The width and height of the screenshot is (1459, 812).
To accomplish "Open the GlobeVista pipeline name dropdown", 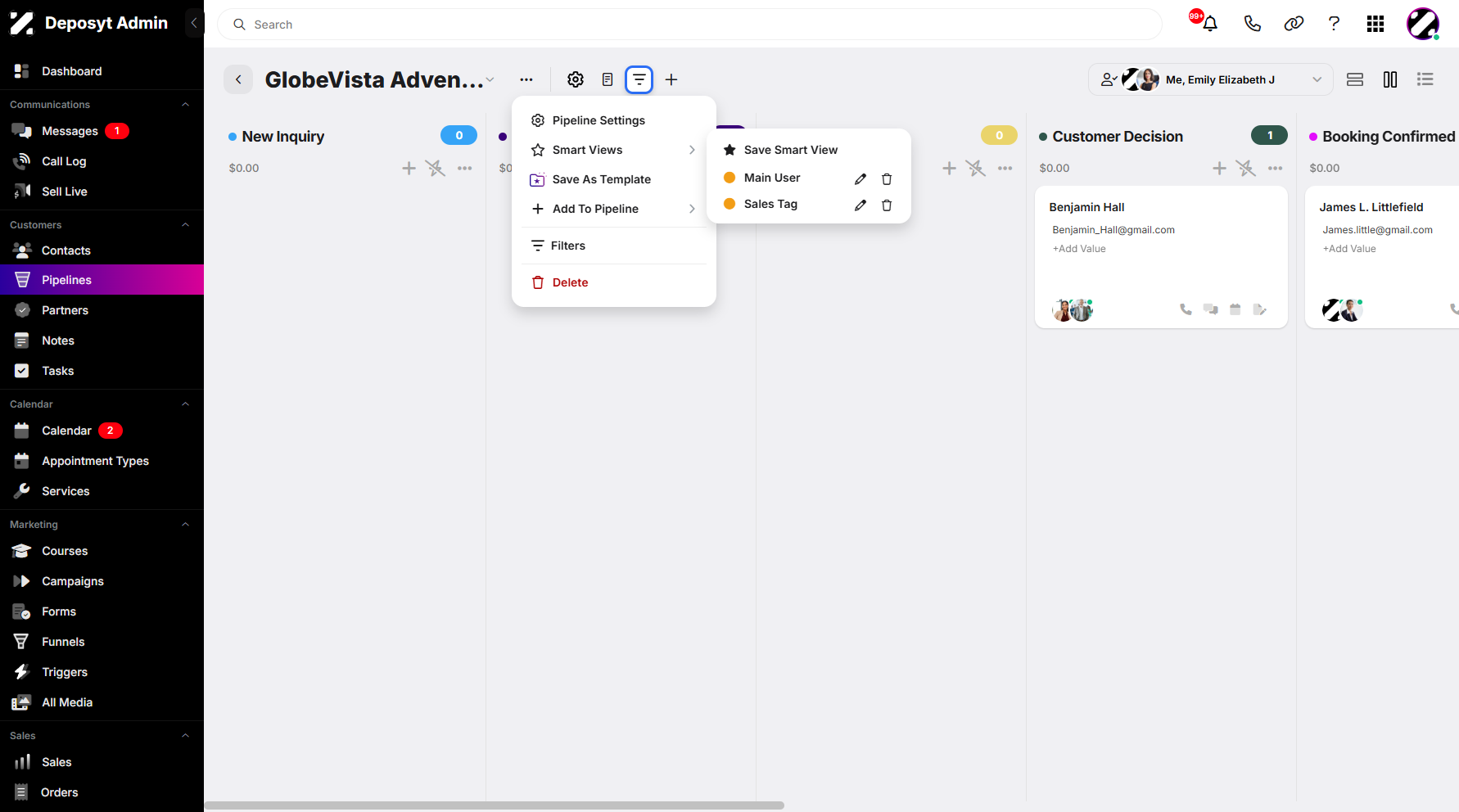I will click(x=490, y=79).
